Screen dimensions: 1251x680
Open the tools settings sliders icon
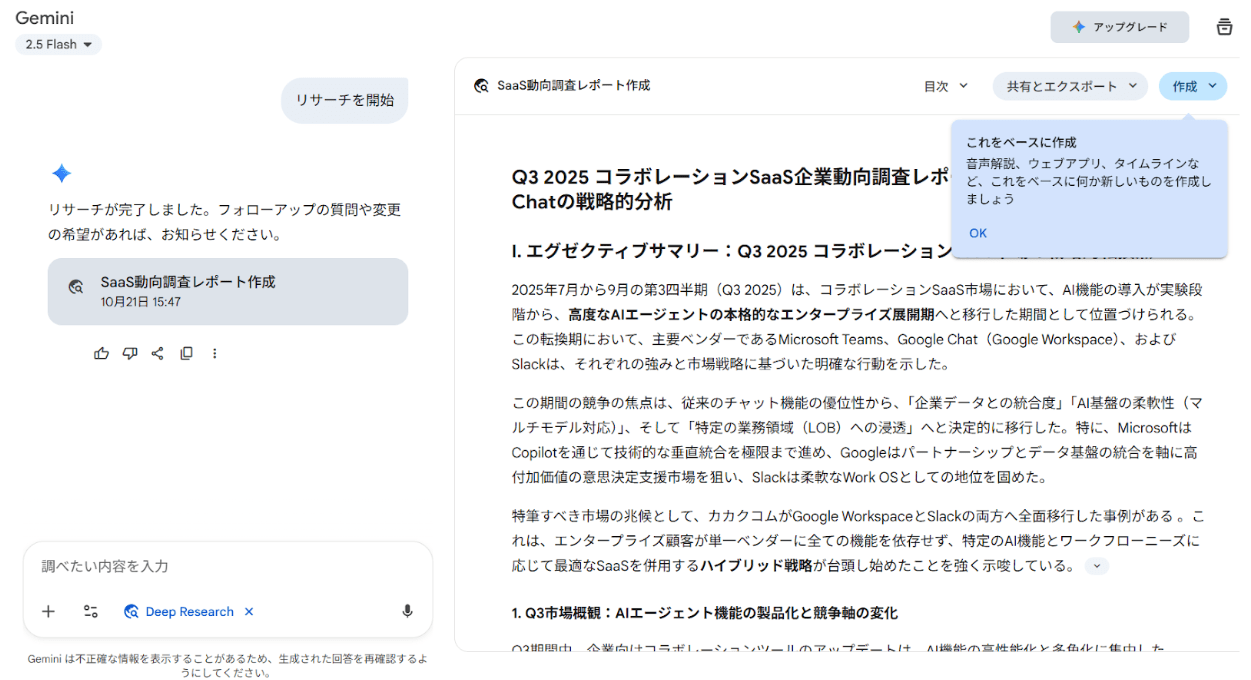(91, 611)
